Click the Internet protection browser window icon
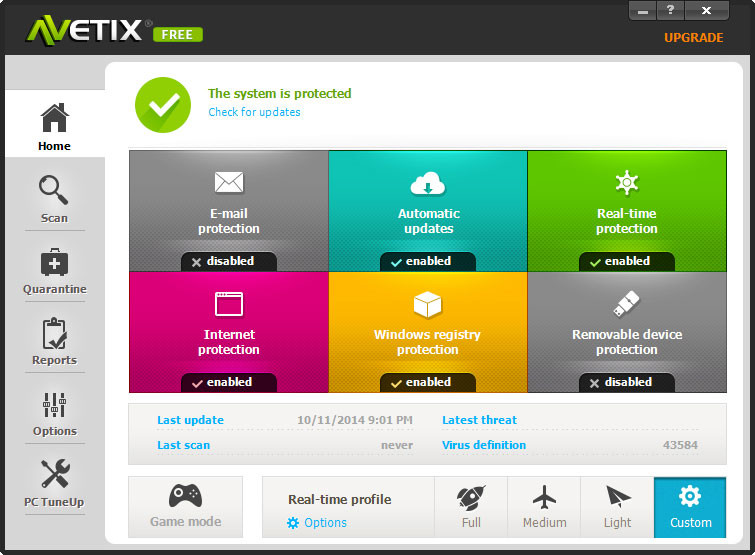The height and width of the screenshot is (555, 755). tap(229, 304)
